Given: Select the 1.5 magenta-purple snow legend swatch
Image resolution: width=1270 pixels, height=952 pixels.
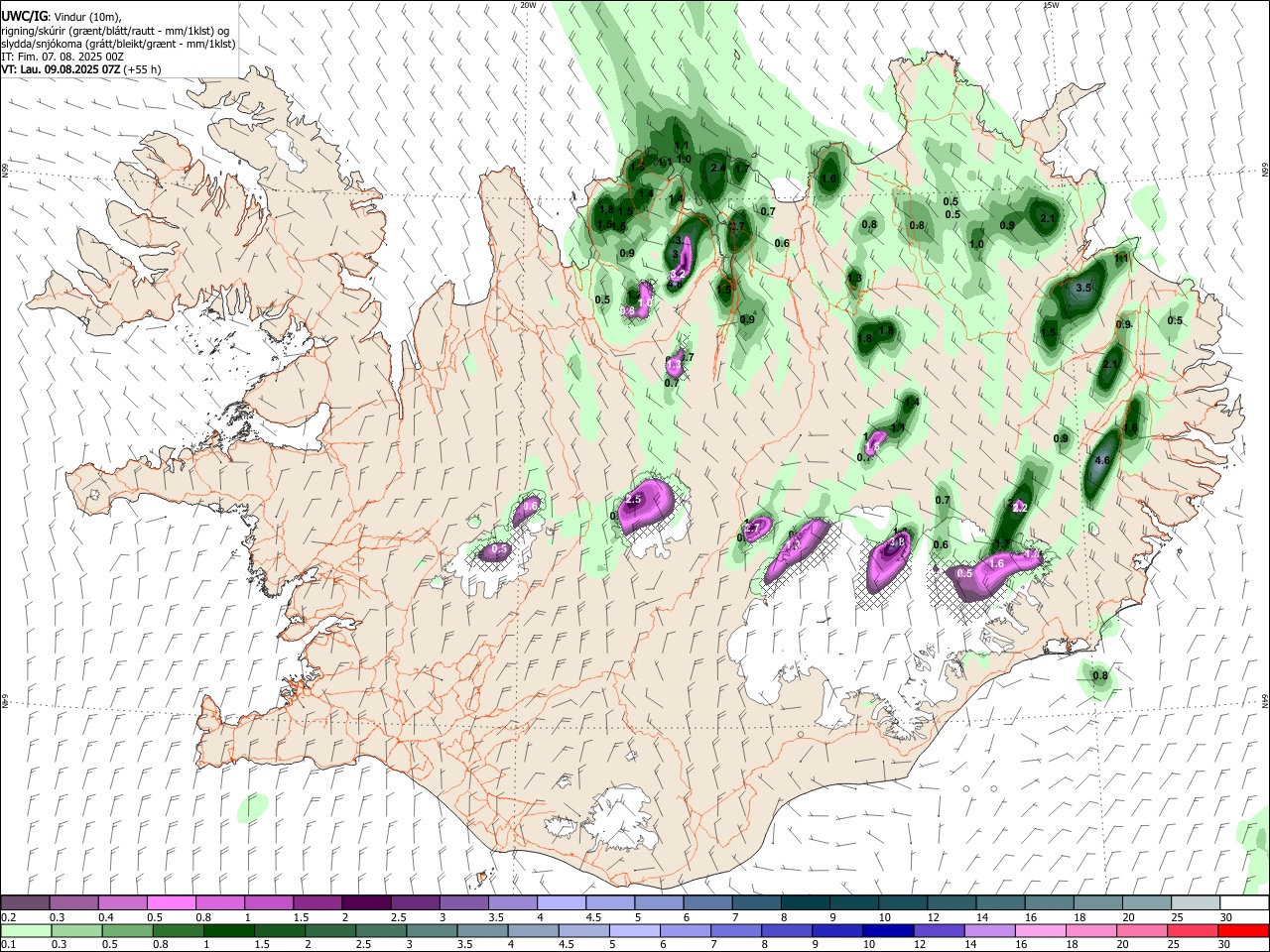Looking at the screenshot, I should pyautogui.click(x=317, y=903).
